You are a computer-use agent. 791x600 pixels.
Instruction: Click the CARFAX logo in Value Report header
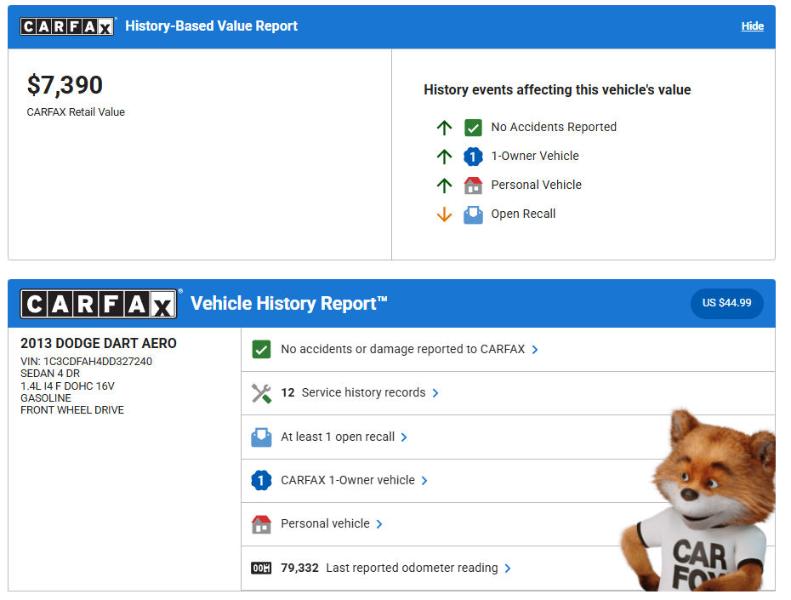tap(68, 27)
